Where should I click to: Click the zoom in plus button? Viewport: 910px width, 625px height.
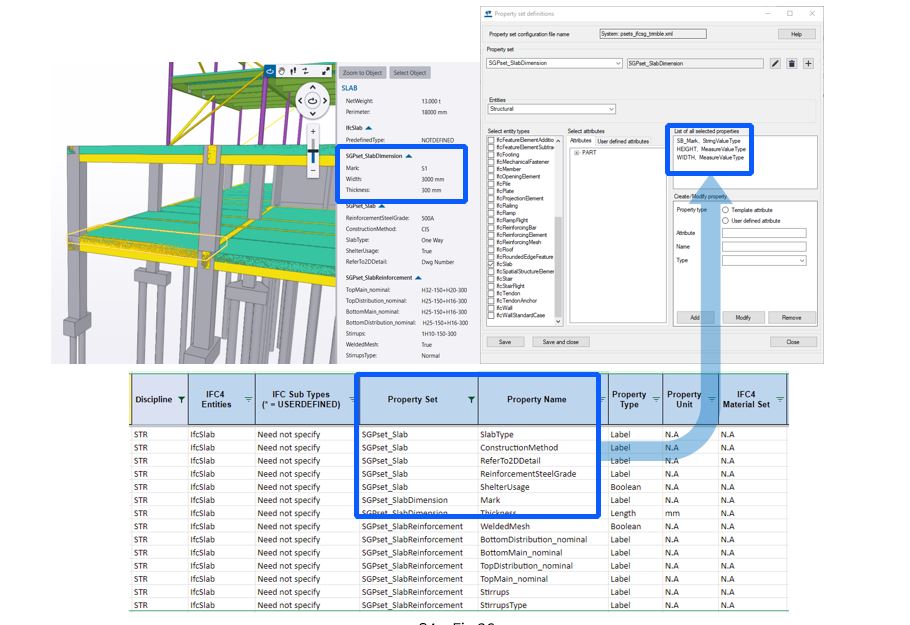pyautogui.click(x=313, y=131)
